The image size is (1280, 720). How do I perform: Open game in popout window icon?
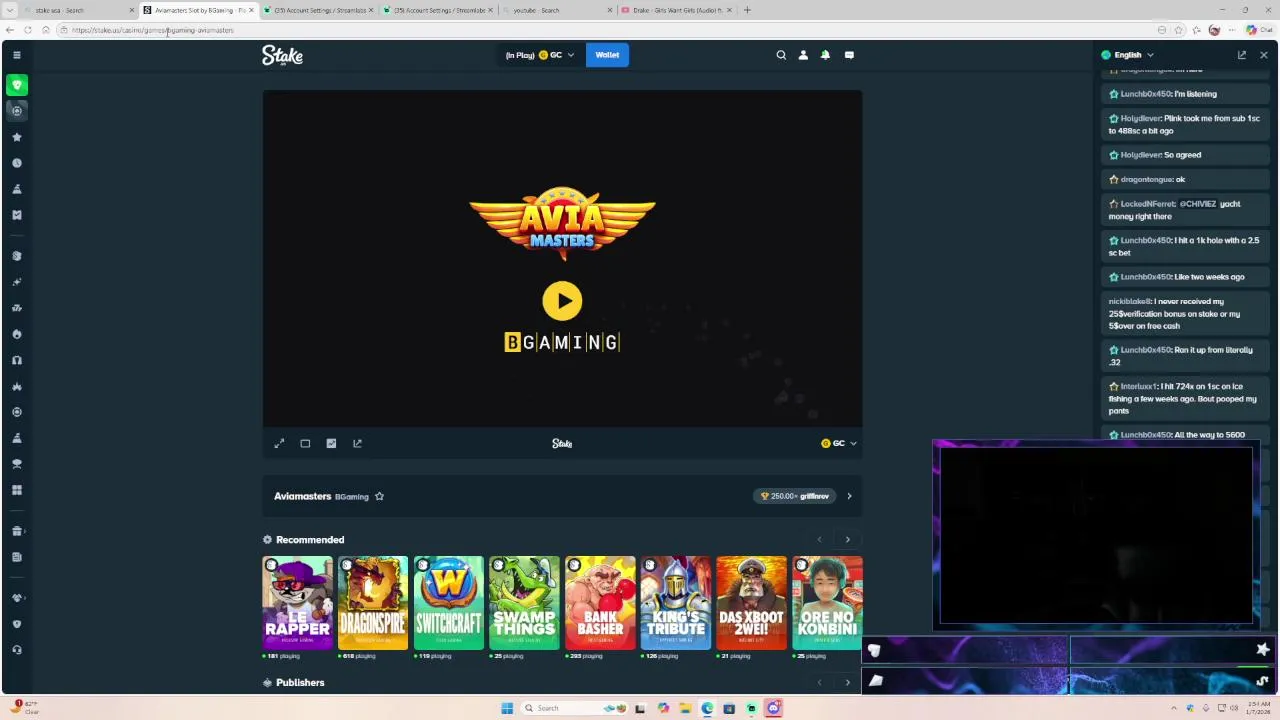(x=357, y=443)
